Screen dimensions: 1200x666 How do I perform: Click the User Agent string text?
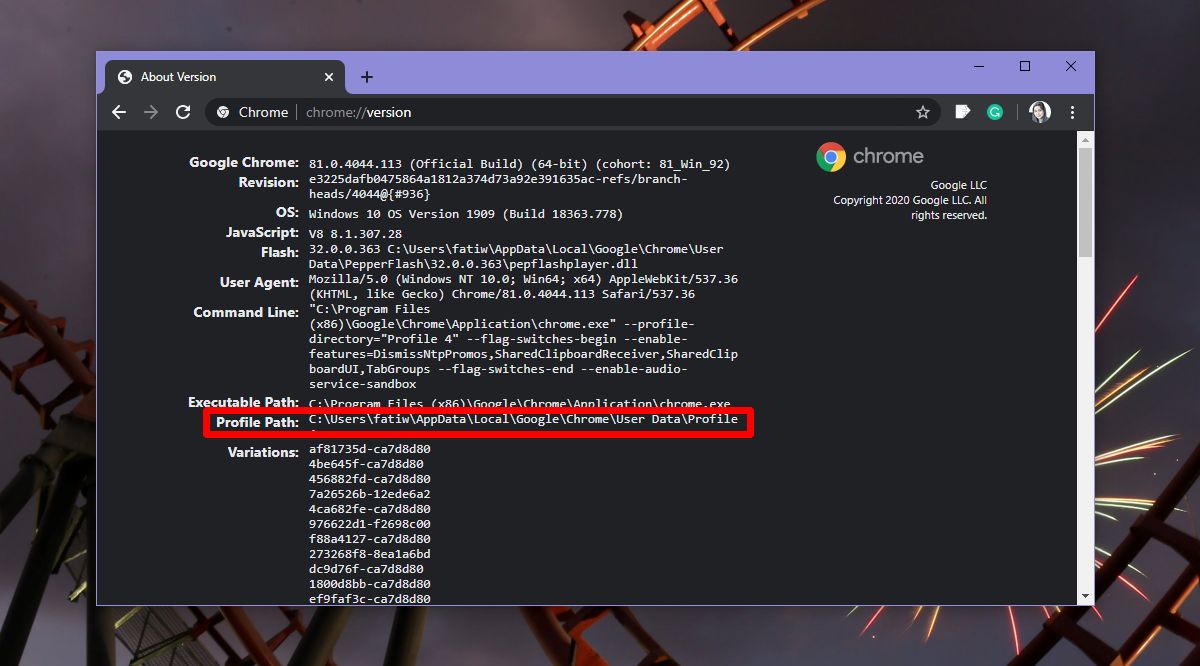point(523,287)
